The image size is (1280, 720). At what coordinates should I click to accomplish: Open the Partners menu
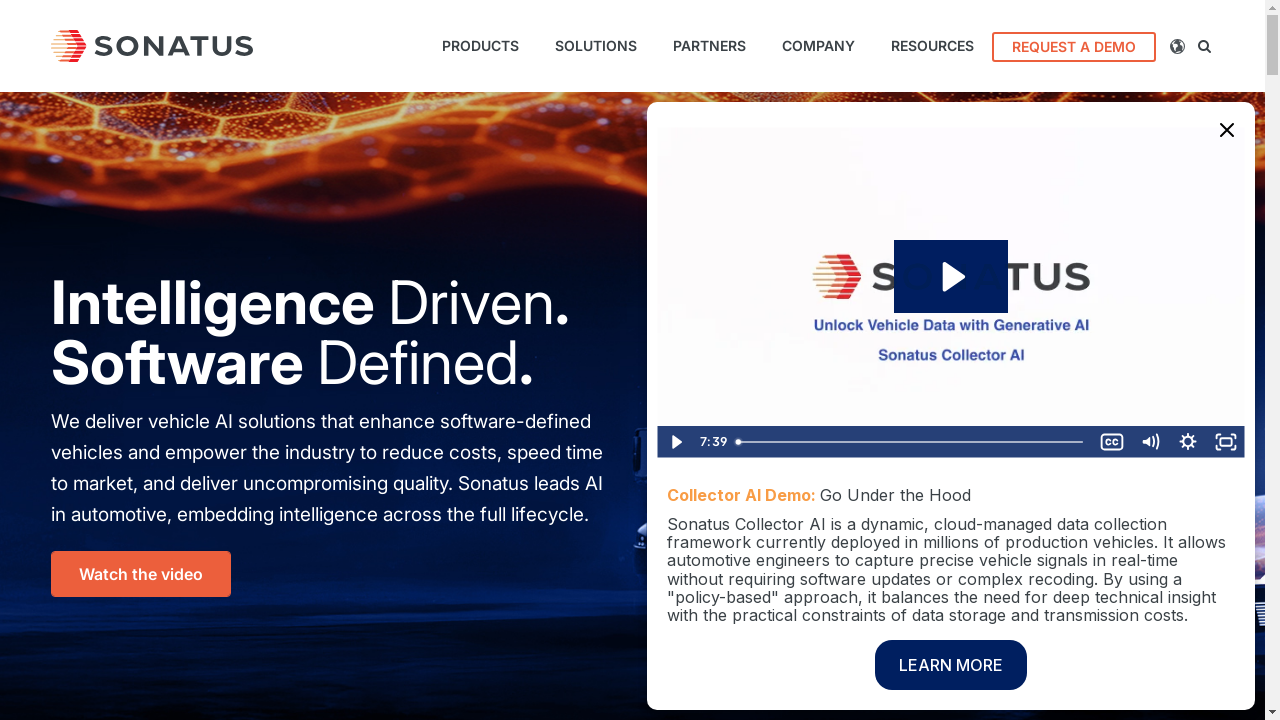coord(709,46)
